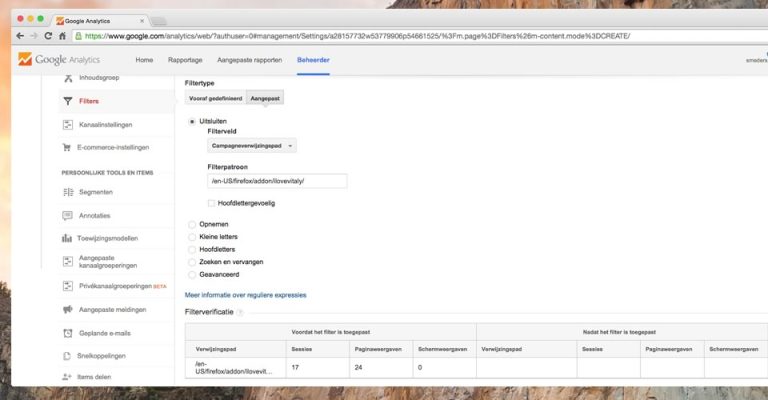Viewport: 768px width, 400px height.
Task: Select the Opnemen radio button
Action: tap(192, 224)
